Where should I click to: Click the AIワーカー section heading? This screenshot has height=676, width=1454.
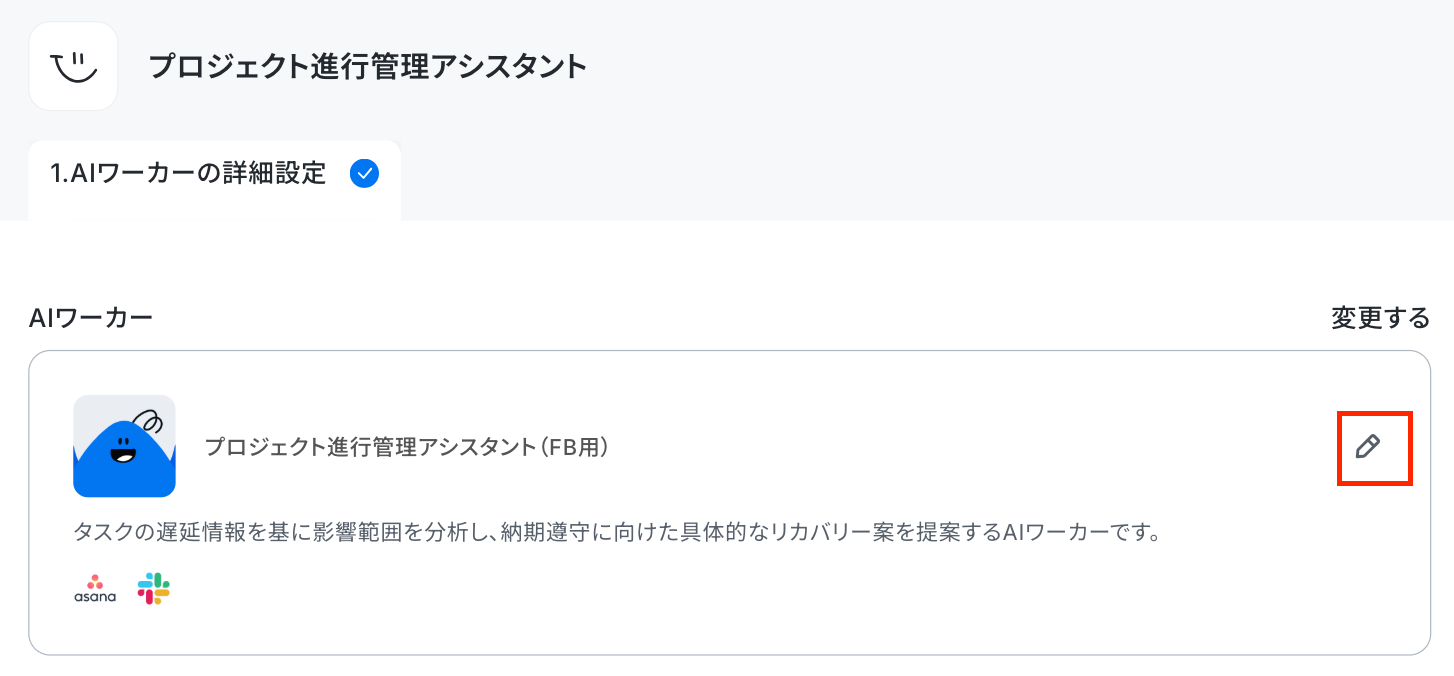[x=91, y=319]
